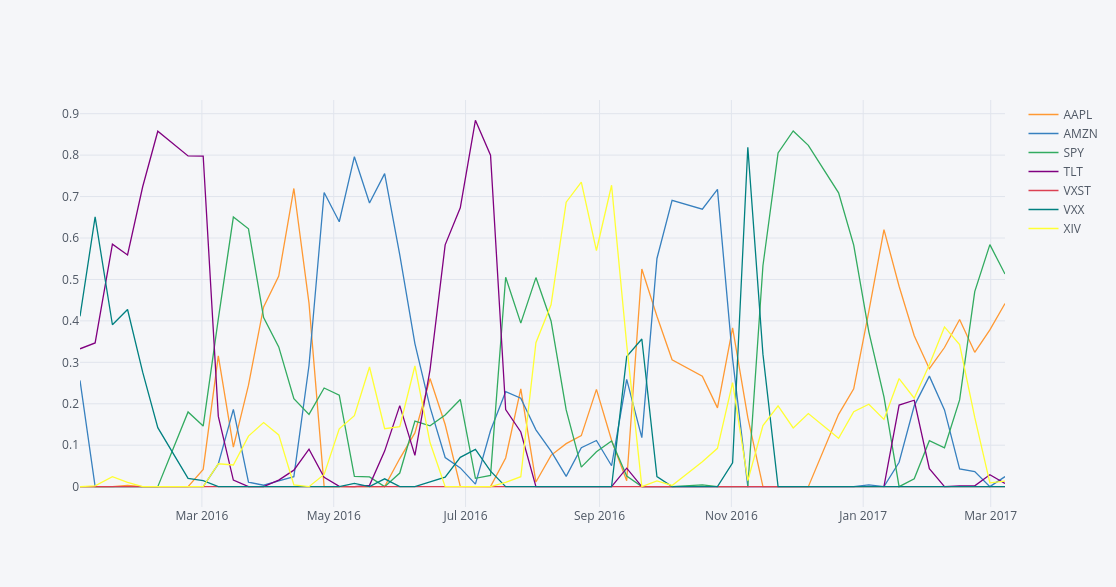Disable the VXST trace in legend

pos(1077,191)
